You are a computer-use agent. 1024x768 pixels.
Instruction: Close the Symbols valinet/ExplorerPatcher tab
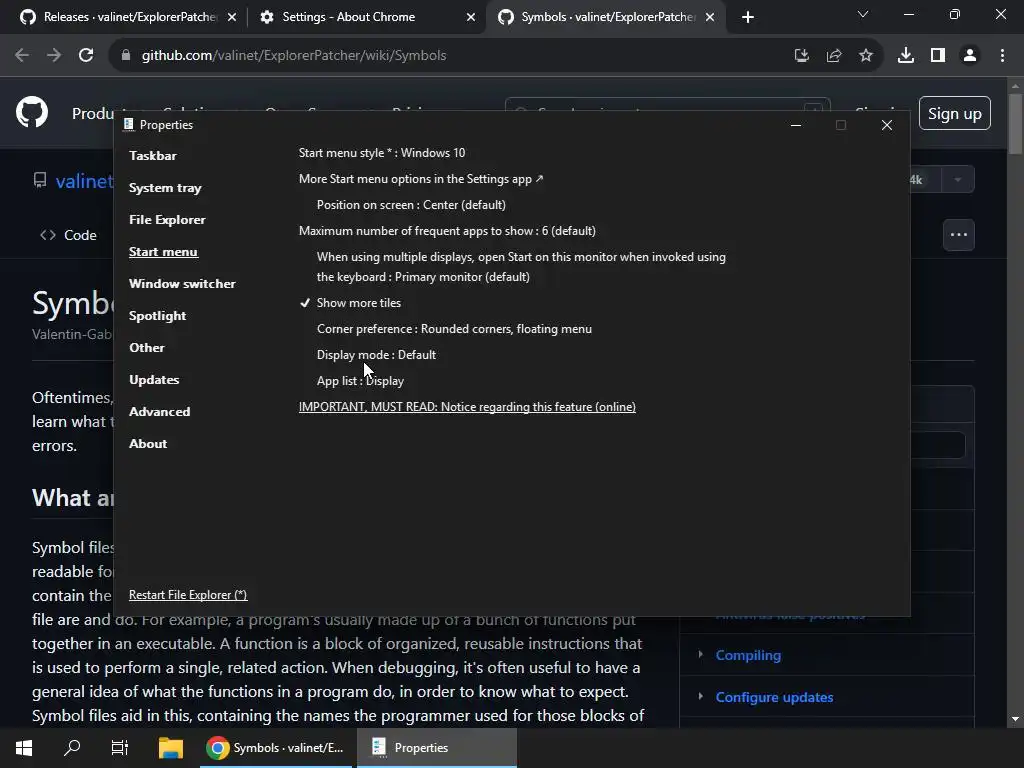710,18
